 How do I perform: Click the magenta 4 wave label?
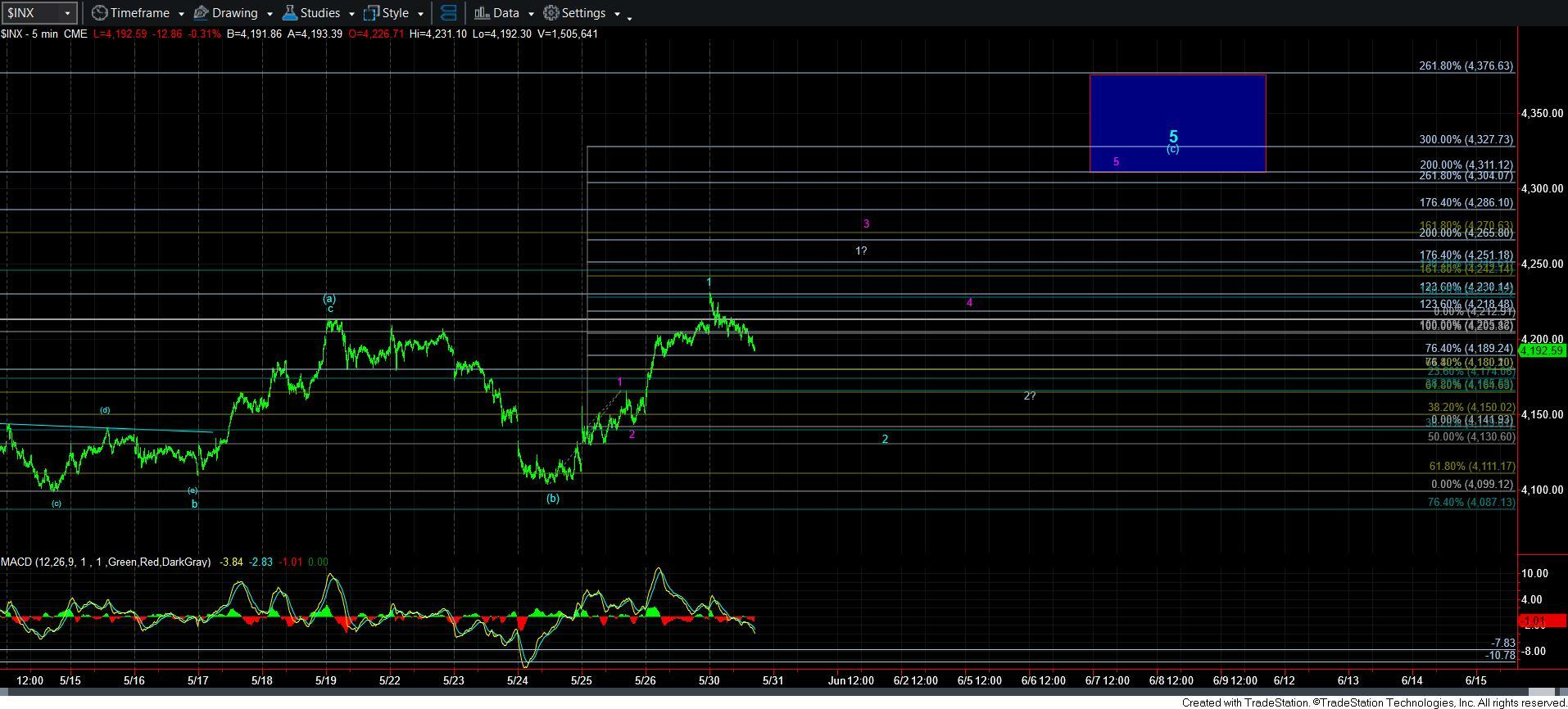969,302
